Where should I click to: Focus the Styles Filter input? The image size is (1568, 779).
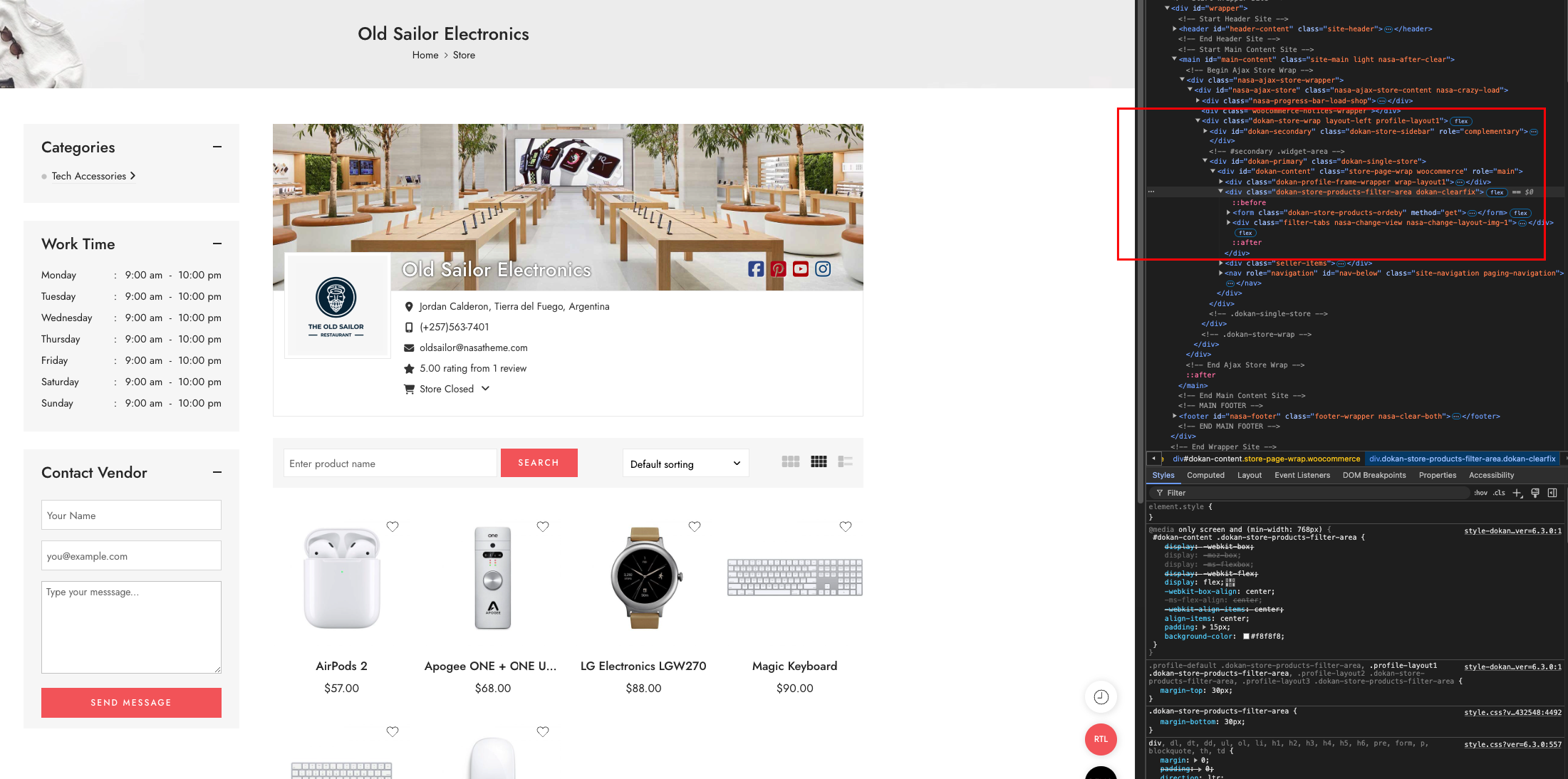[1311, 493]
